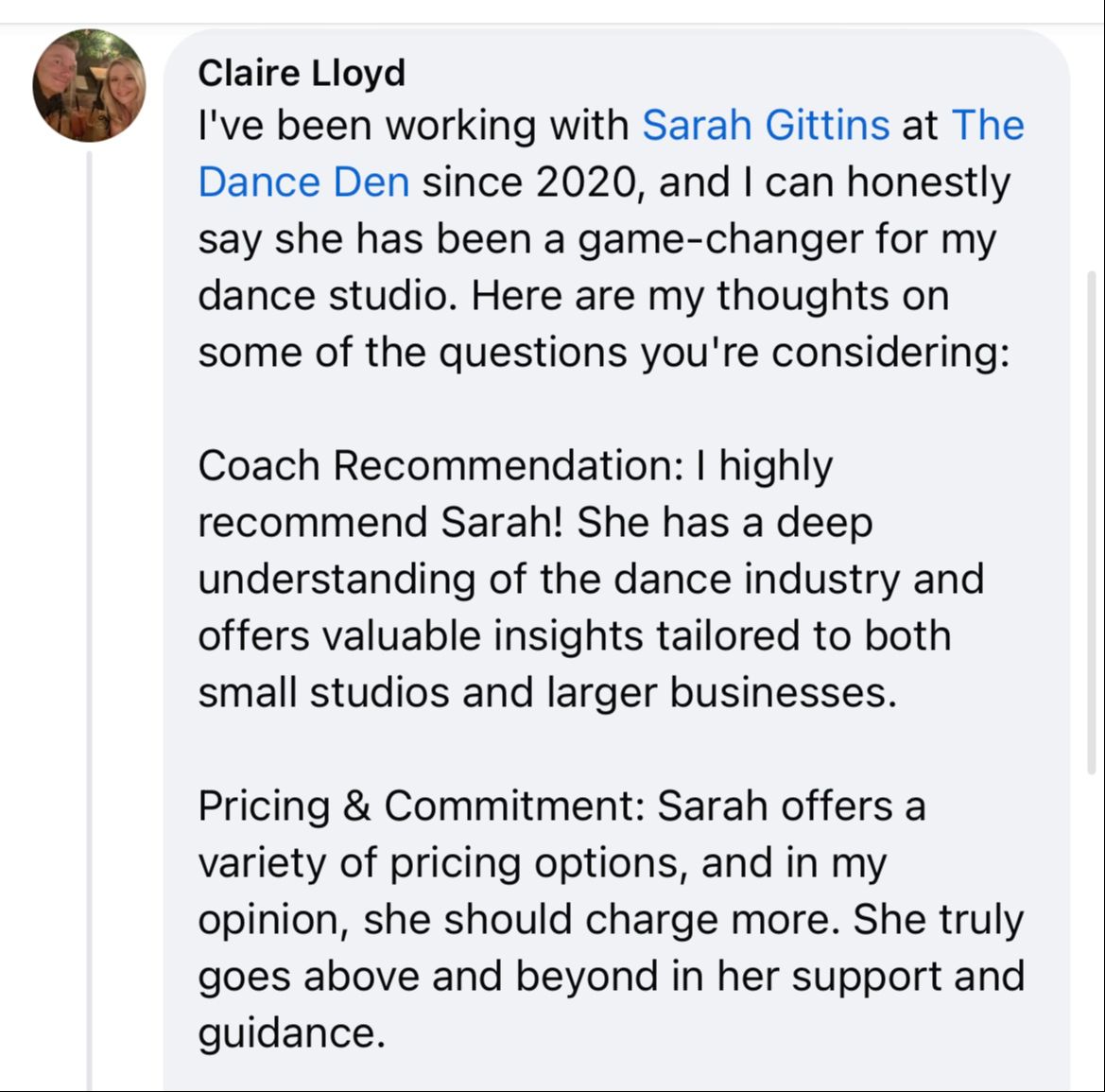
Task: Click the word 'game-changer'
Action: 720,238
